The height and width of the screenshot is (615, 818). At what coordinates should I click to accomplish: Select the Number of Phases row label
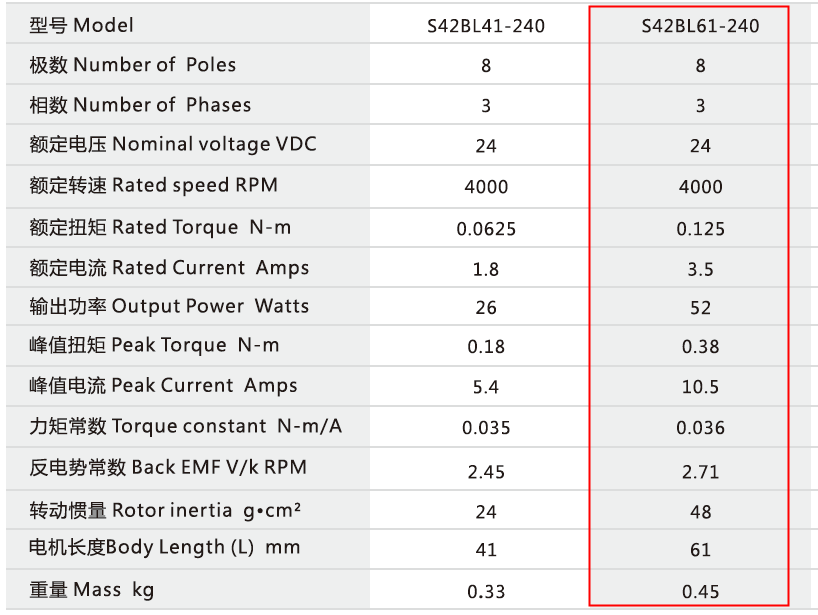point(140,105)
